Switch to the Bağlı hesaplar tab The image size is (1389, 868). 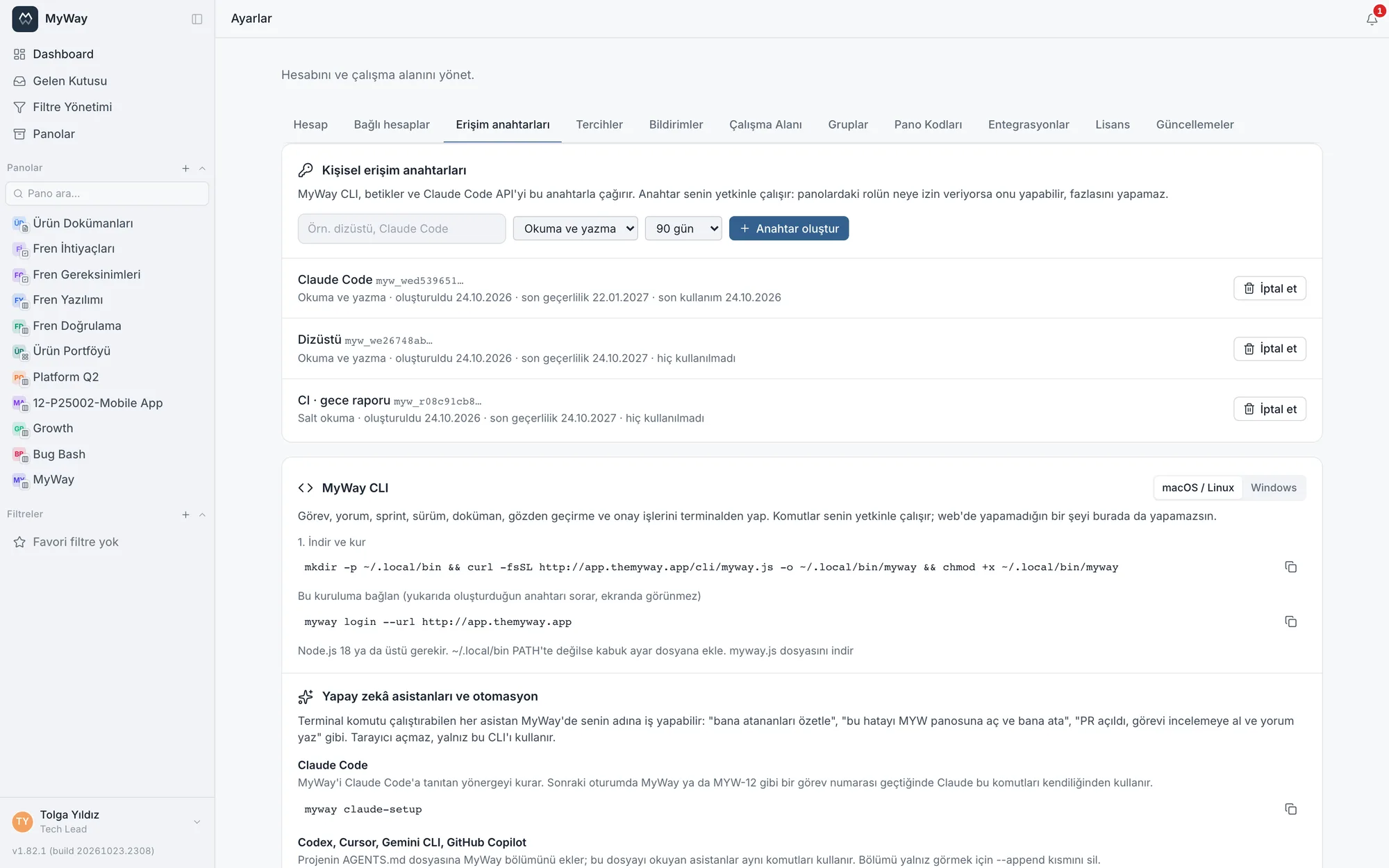point(392,124)
